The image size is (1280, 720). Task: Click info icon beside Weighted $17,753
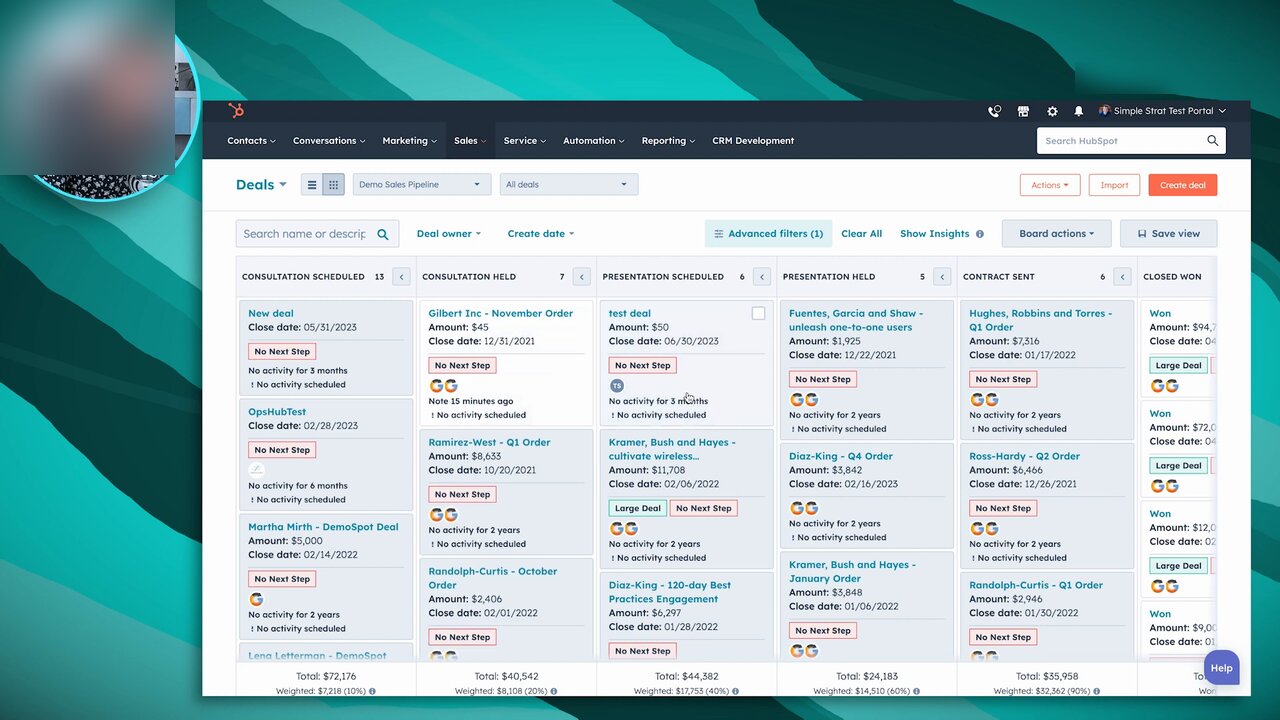pyautogui.click(x=737, y=691)
